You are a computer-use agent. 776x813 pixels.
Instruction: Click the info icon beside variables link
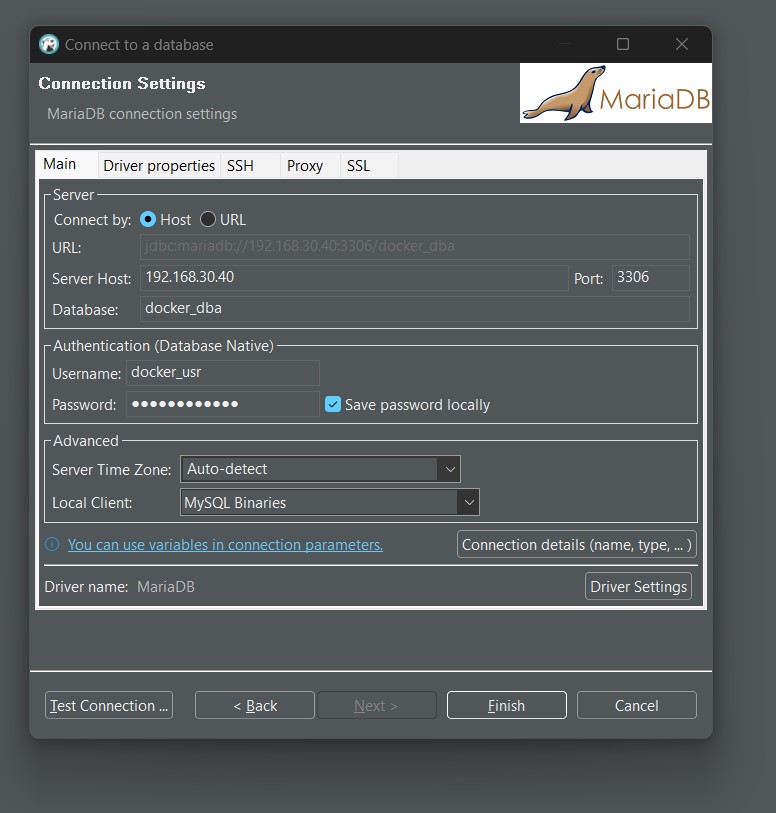pos(52,545)
